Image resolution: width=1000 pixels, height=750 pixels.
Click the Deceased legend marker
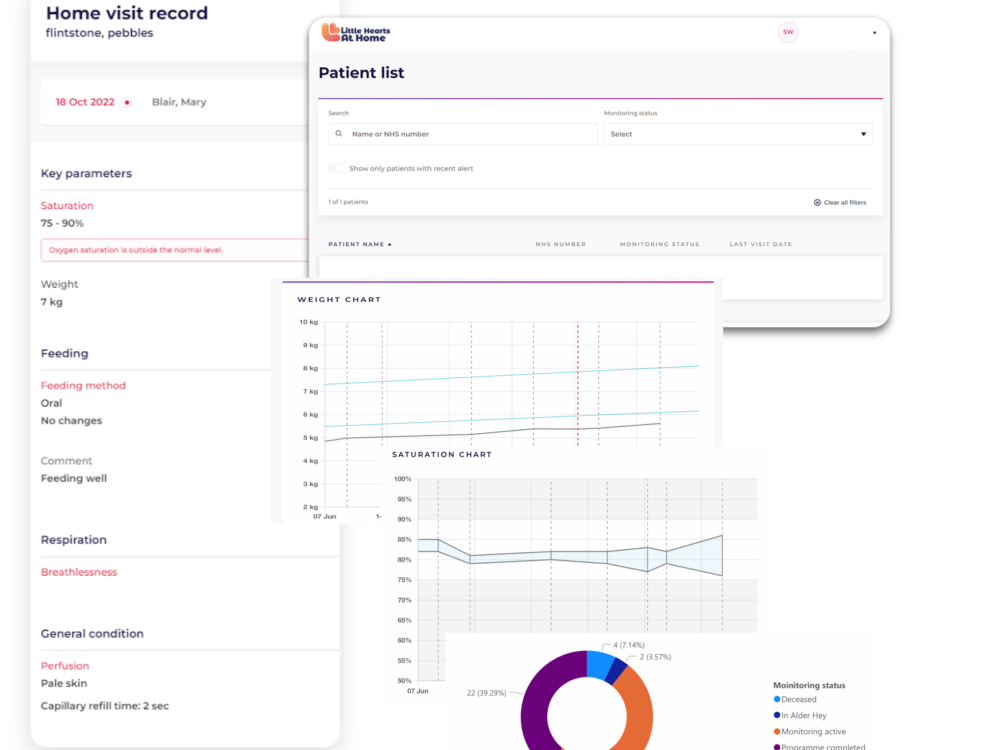click(x=777, y=700)
